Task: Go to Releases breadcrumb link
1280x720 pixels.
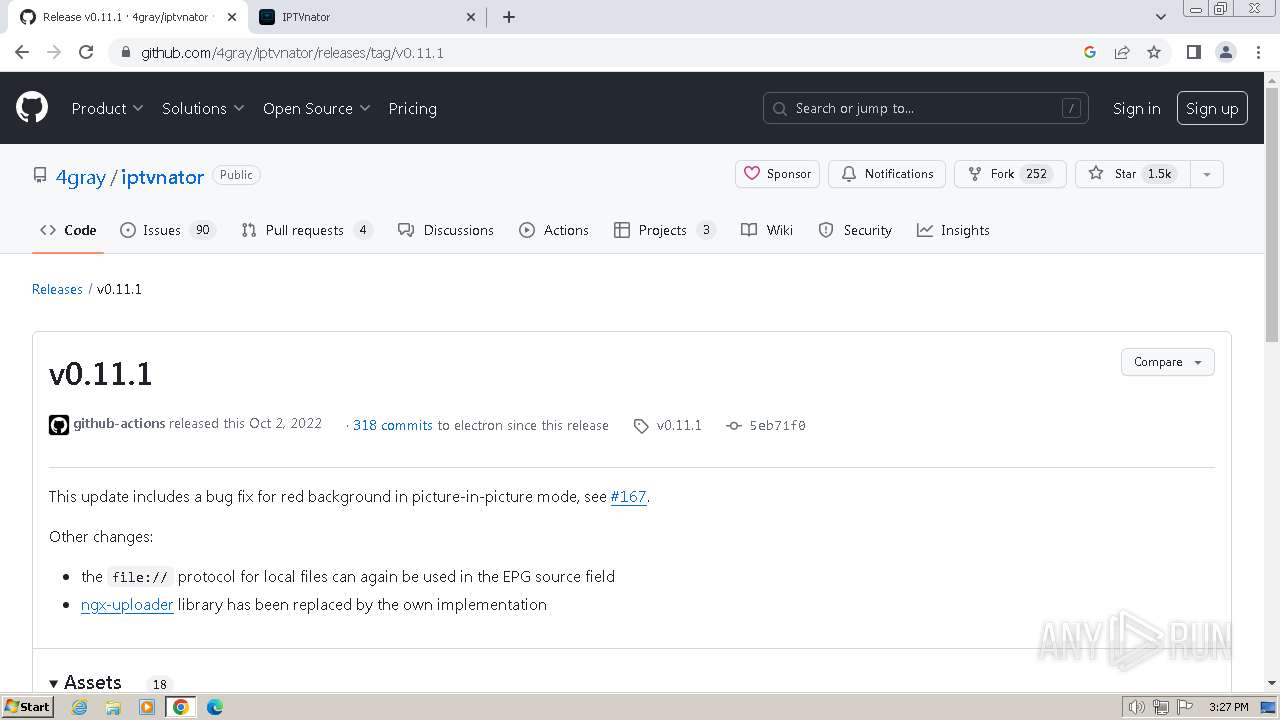Action: tap(57, 289)
